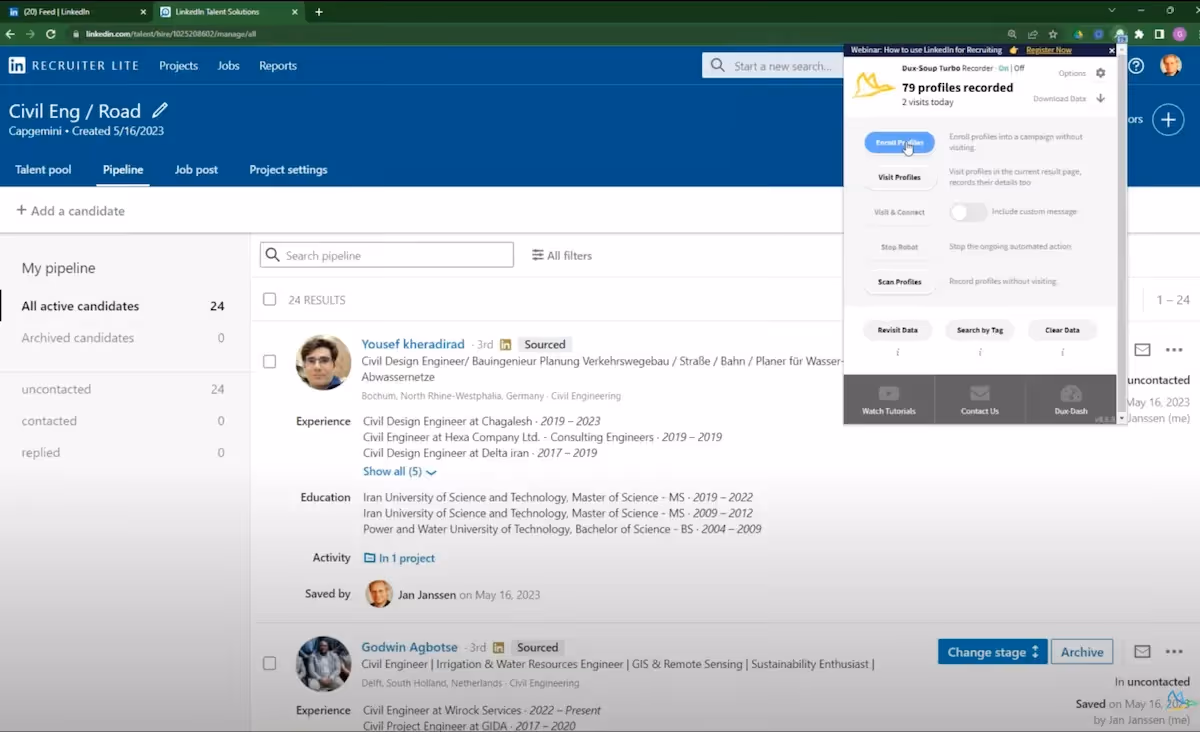Open more options for Godwin Agbotse

[1174, 652]
